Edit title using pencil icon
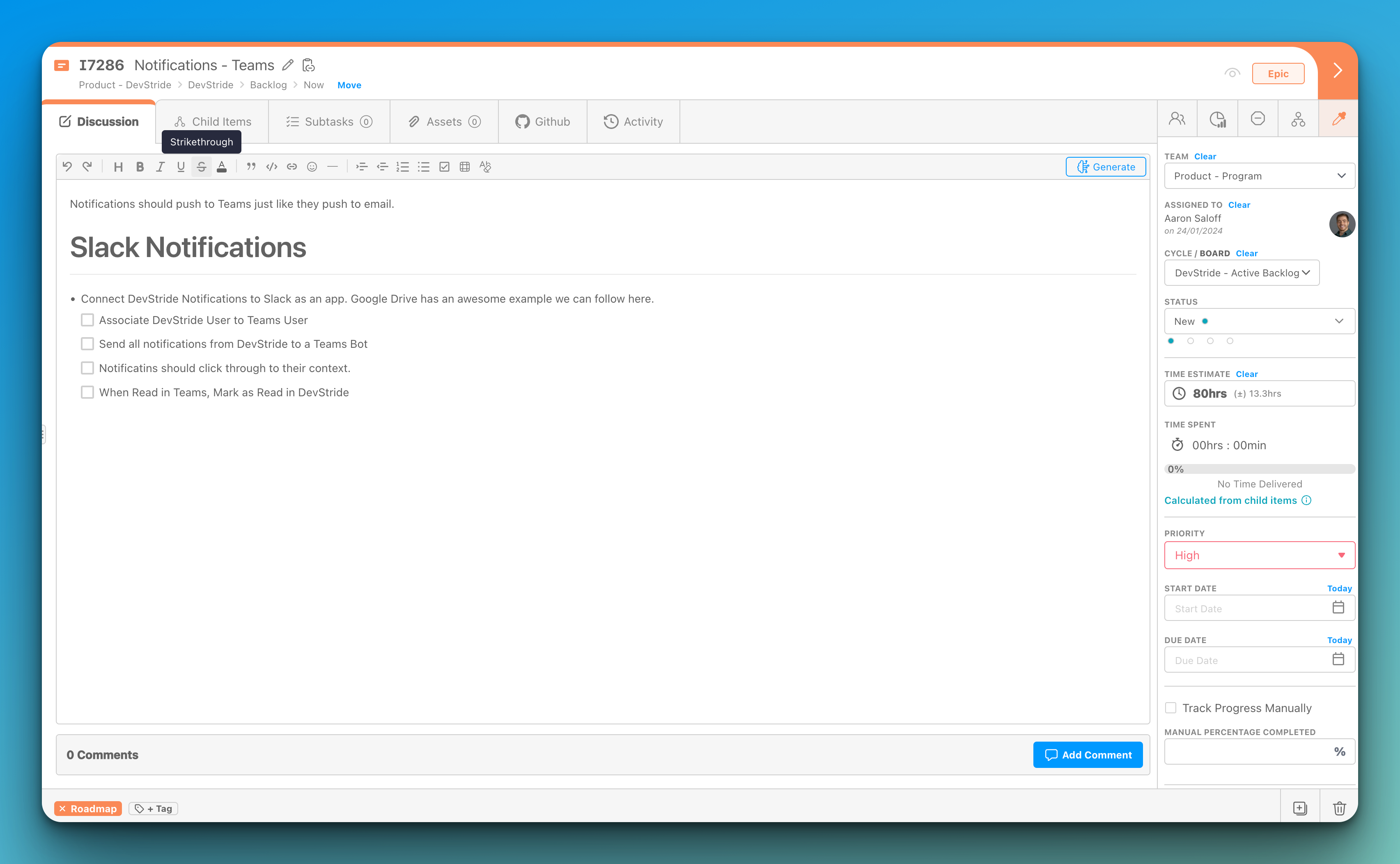This screenshot has height=864, width=1400. [288, 65]
